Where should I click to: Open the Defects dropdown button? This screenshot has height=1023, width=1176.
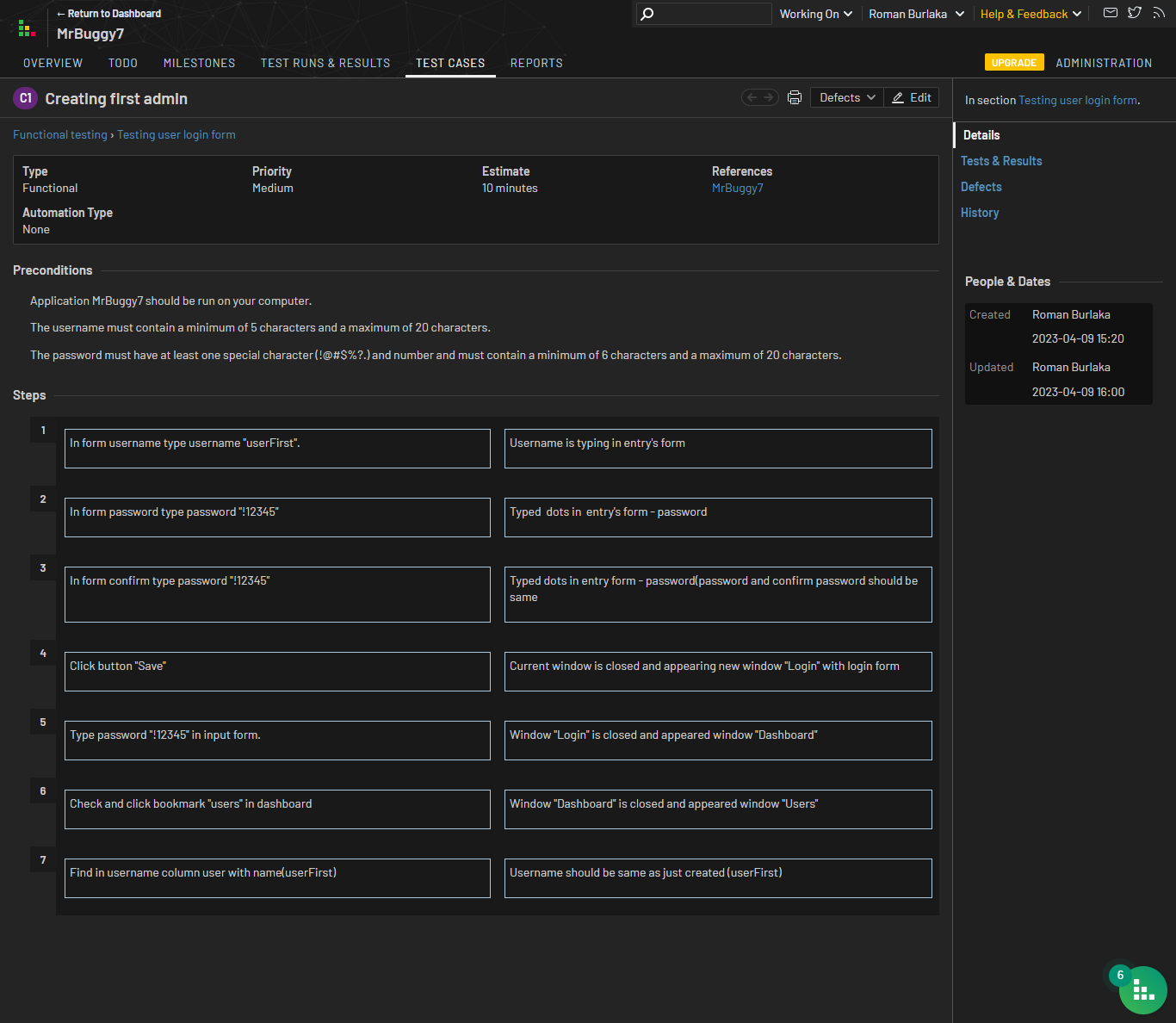point(846,98)
